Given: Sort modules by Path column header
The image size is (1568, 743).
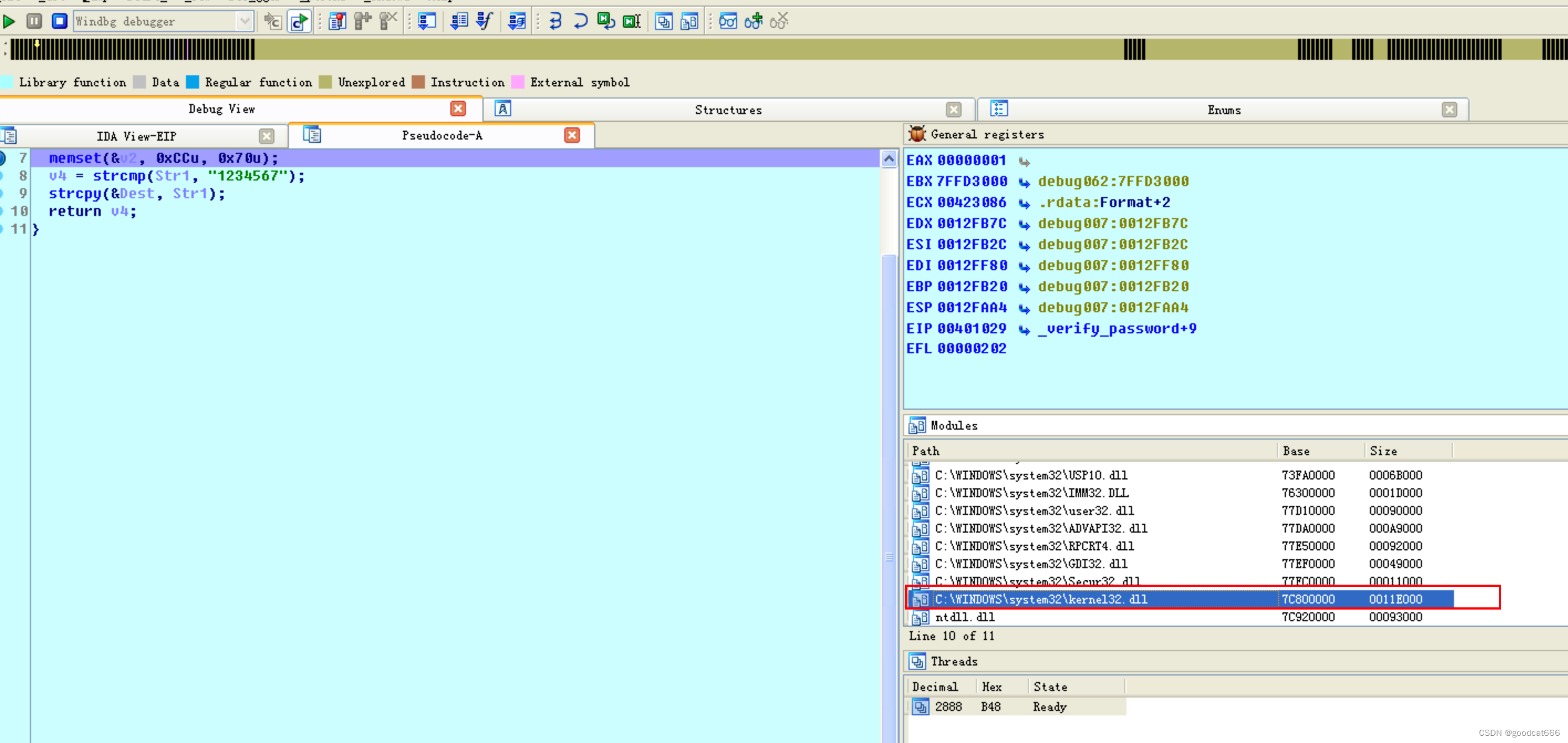Looking at the screenshot, I should (x=1092, y=451).
